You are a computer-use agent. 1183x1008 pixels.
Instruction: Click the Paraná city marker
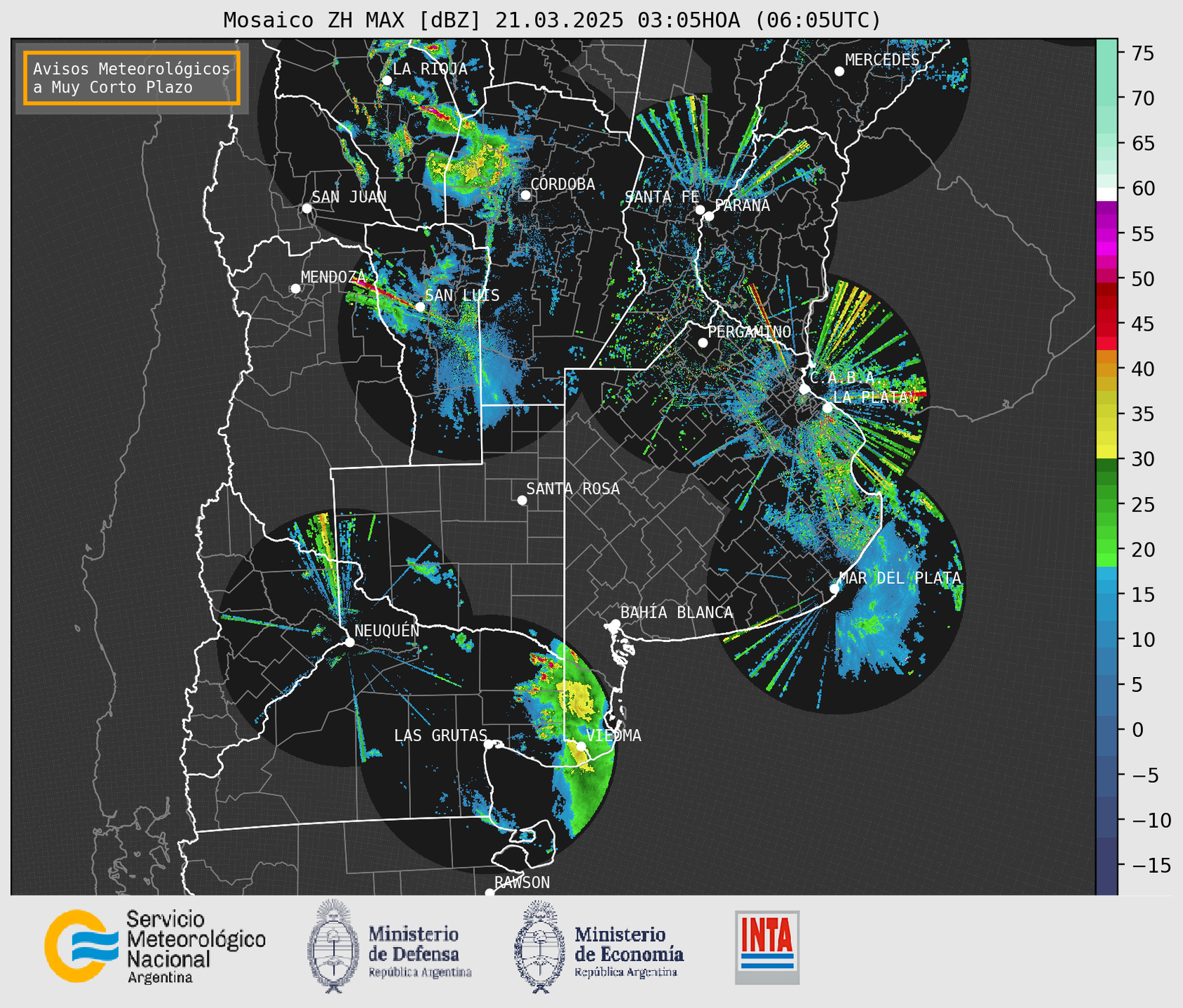709,216
